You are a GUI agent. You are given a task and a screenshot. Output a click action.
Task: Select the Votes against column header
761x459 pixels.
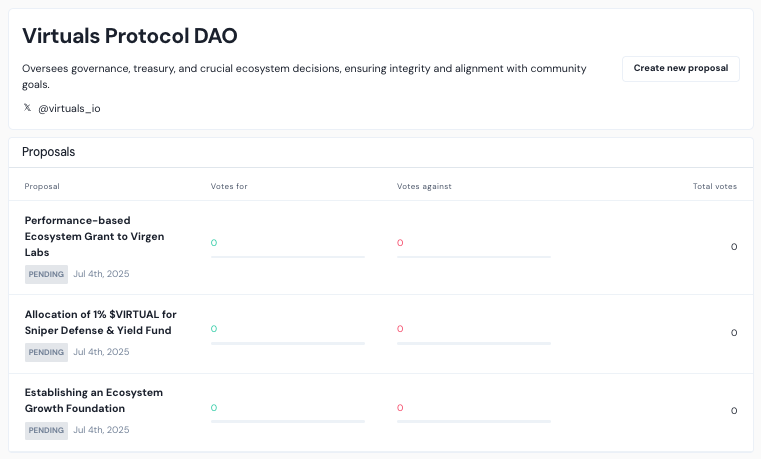coord(424,186)
